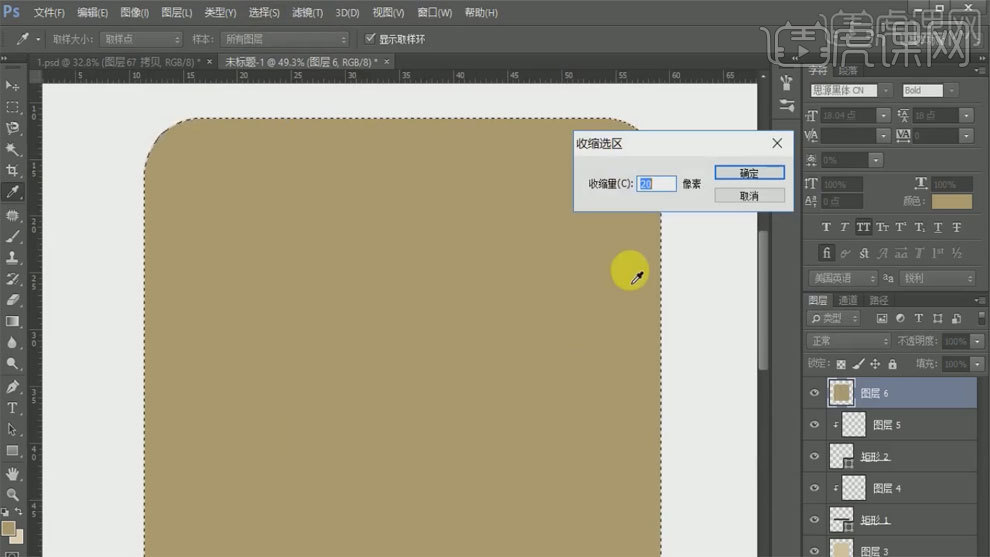The image size is (990, 557).
Task: Click the All Caps TT style icon
Action: coord(863,227)
